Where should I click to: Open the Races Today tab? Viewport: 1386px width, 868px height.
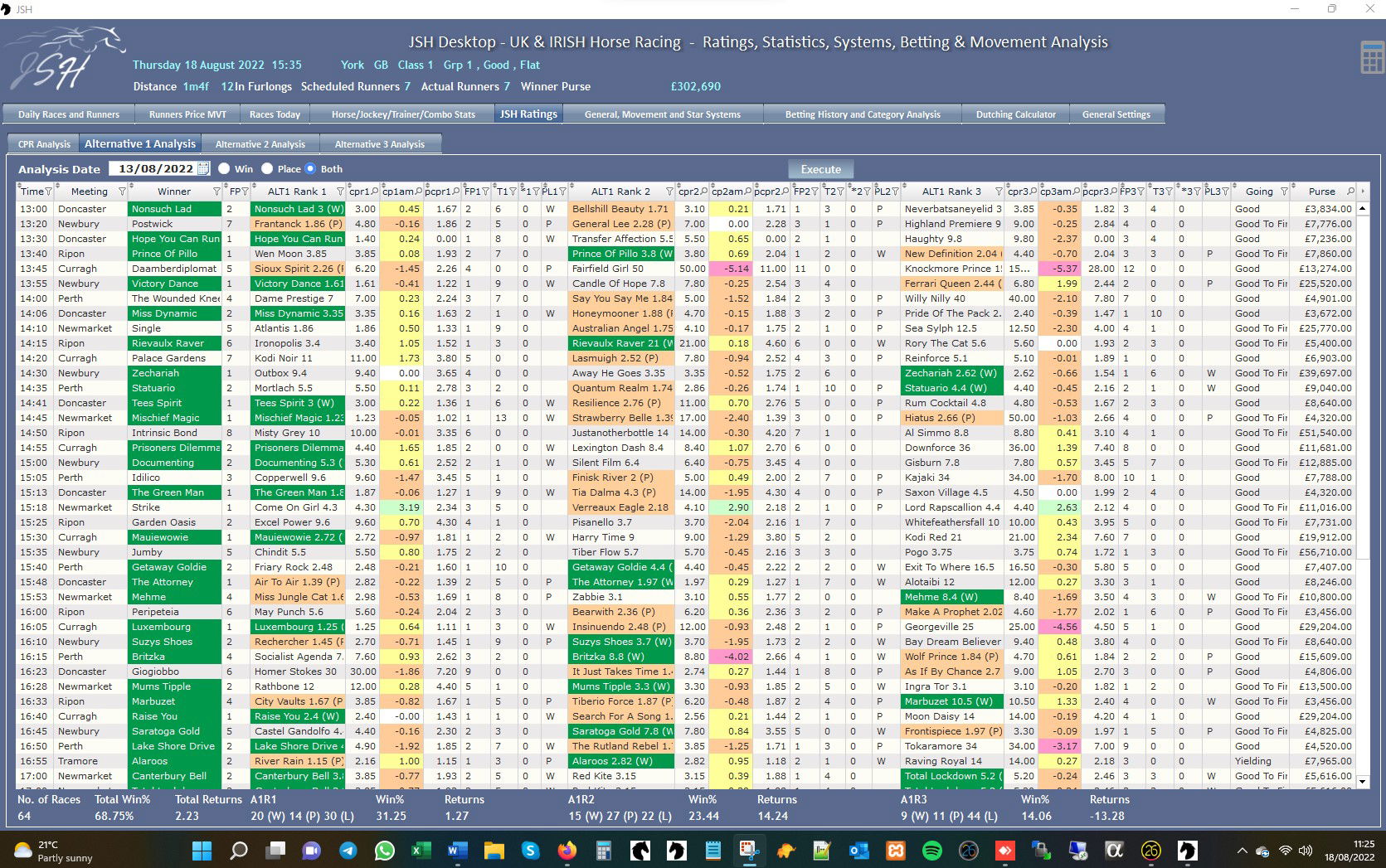275,114
